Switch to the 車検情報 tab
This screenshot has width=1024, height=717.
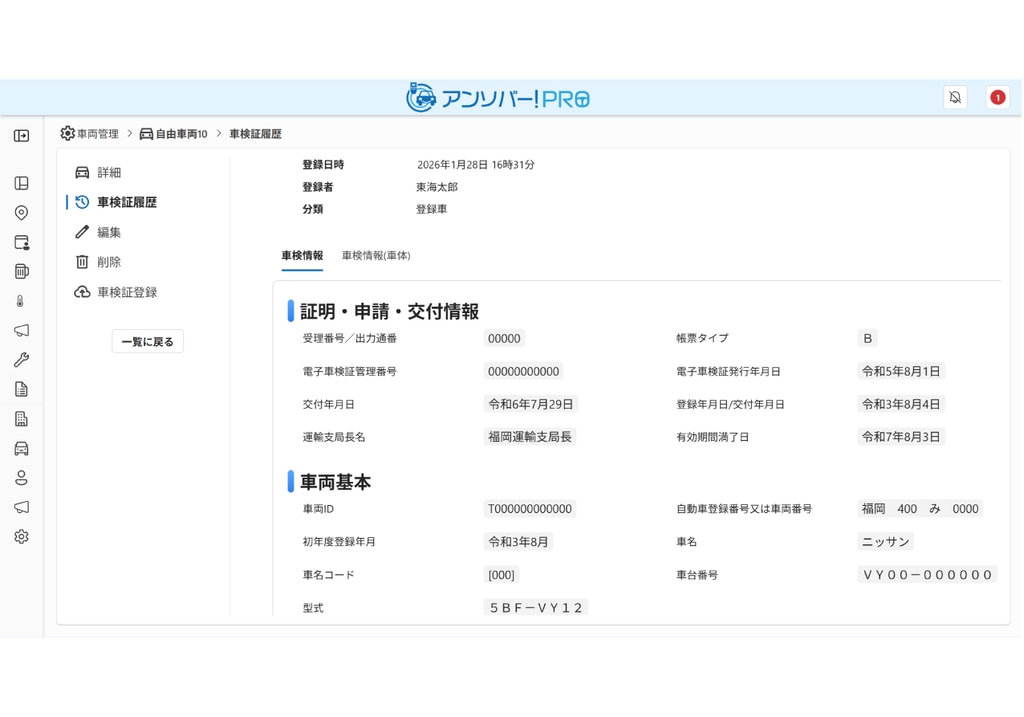click(302, 255)
